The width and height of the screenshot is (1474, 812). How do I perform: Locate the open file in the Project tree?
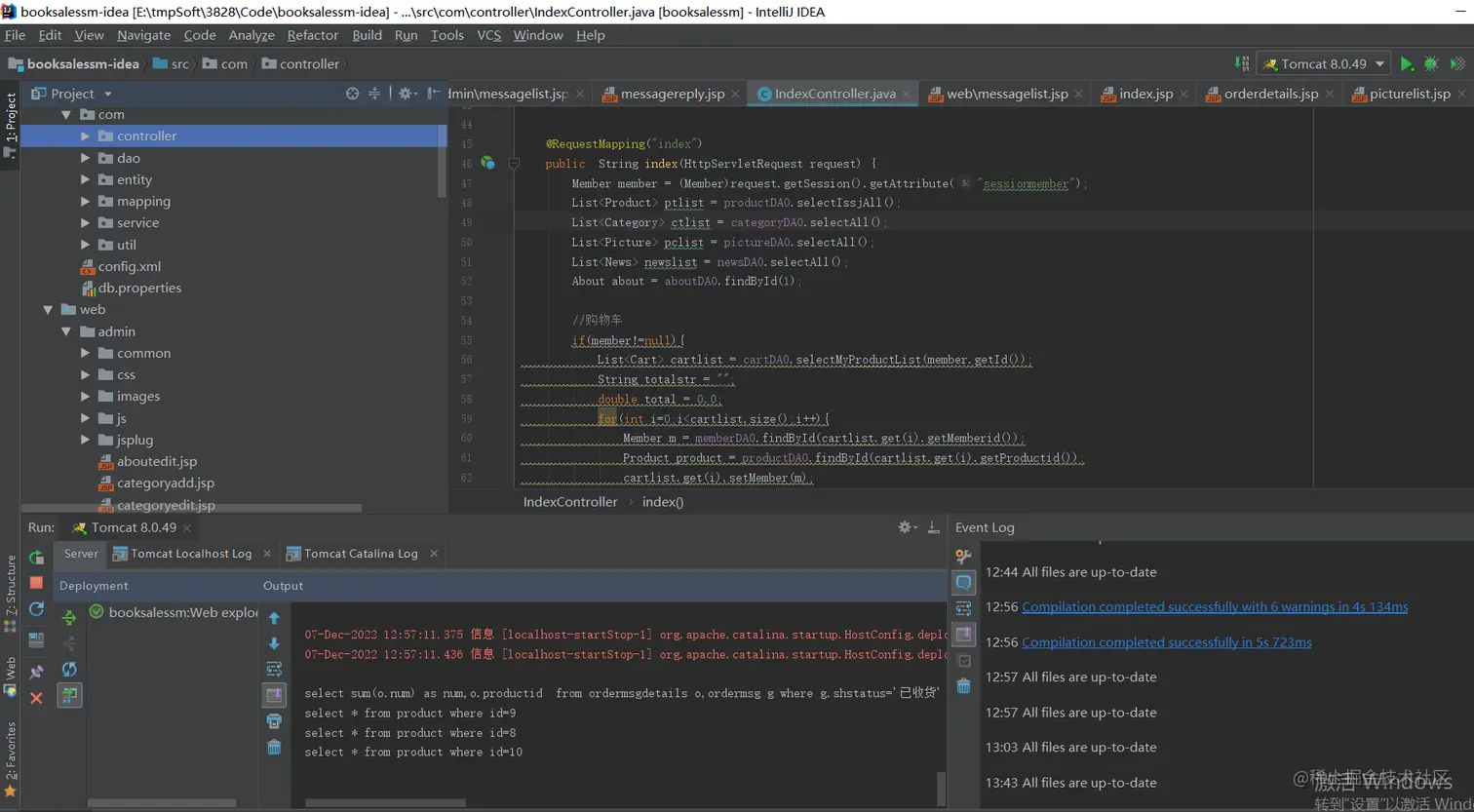352,94
